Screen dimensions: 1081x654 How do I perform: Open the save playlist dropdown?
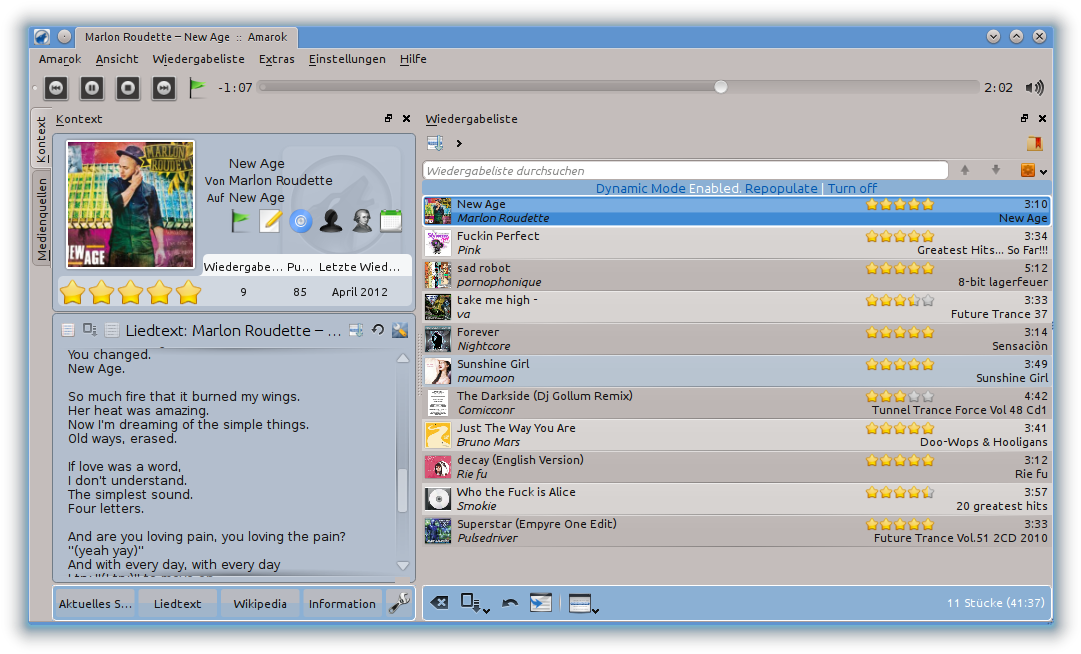click(x=475, y=604)
